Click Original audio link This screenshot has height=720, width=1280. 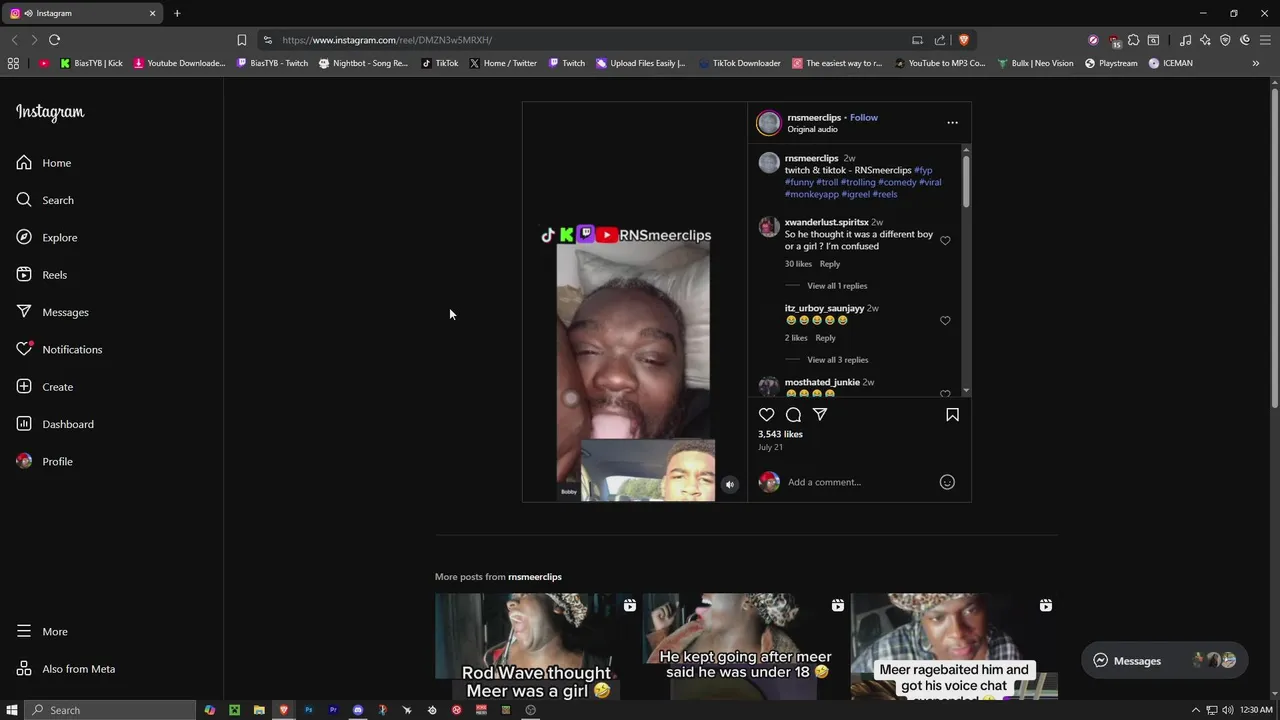[x=812, y=129]
